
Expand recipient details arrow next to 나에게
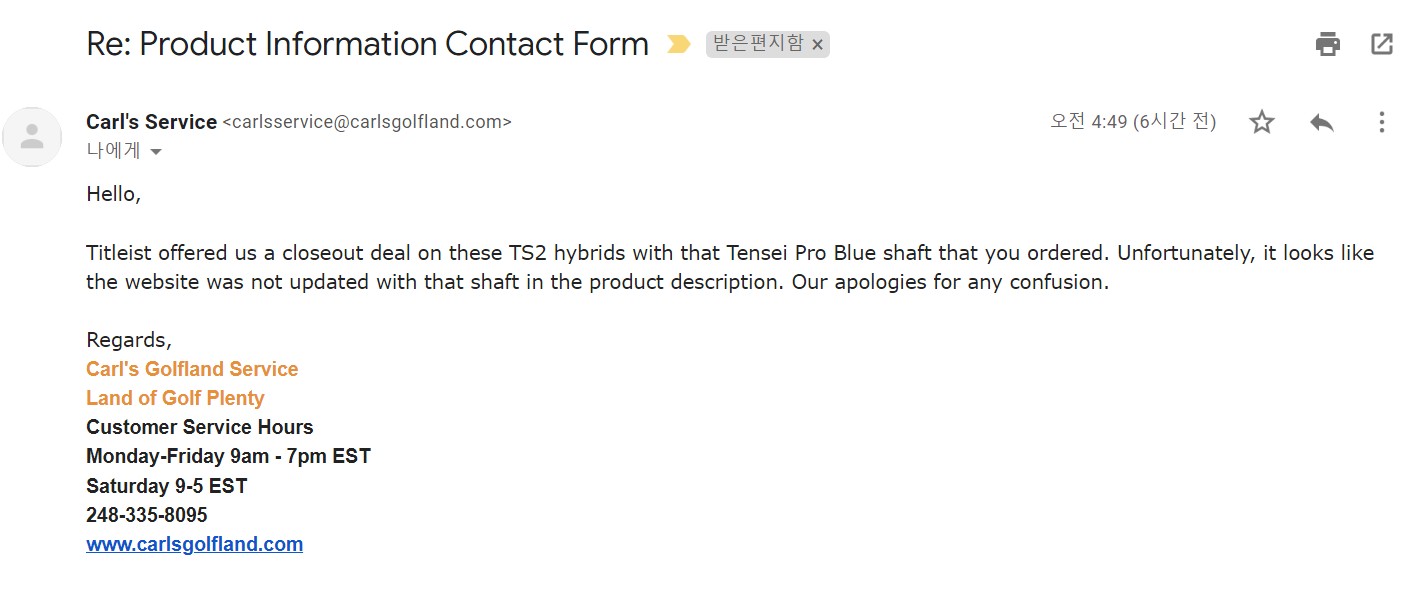[x=156, y=152]
